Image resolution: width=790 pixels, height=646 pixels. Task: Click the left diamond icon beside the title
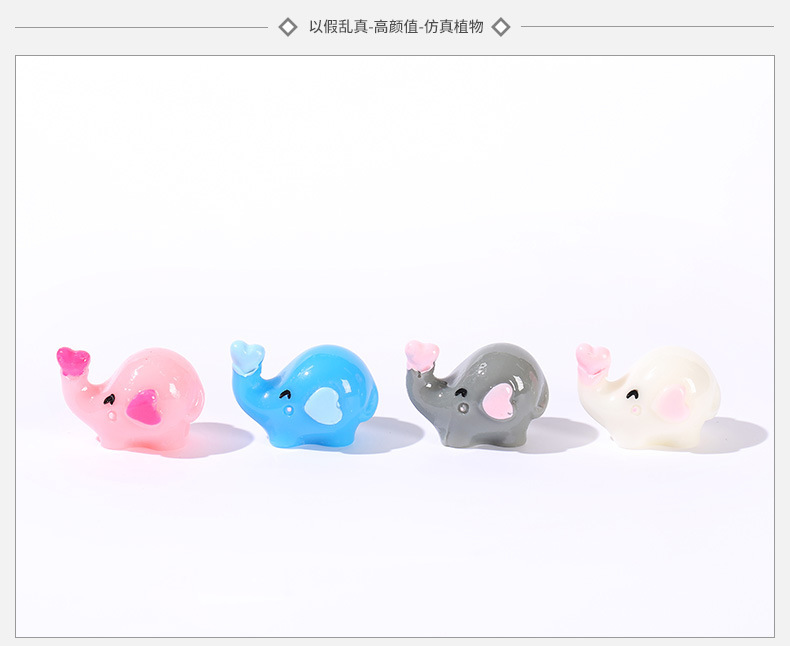click(x=288, y=27)
